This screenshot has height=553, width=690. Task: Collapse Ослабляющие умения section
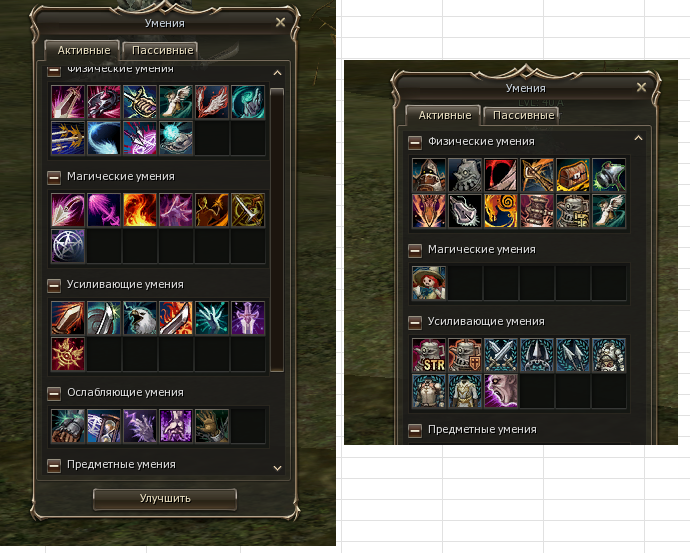54,394
